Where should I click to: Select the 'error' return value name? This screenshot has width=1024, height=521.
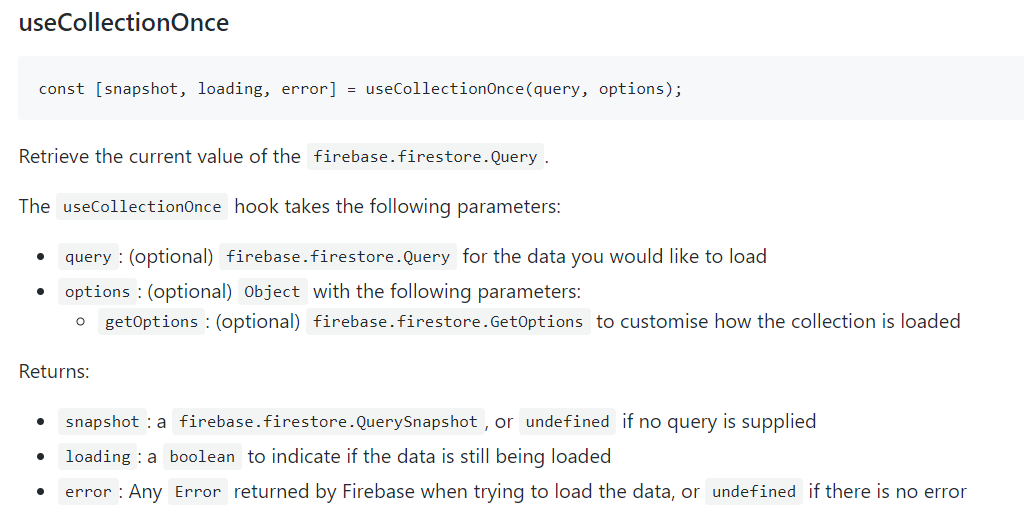(x=89, y=492)
